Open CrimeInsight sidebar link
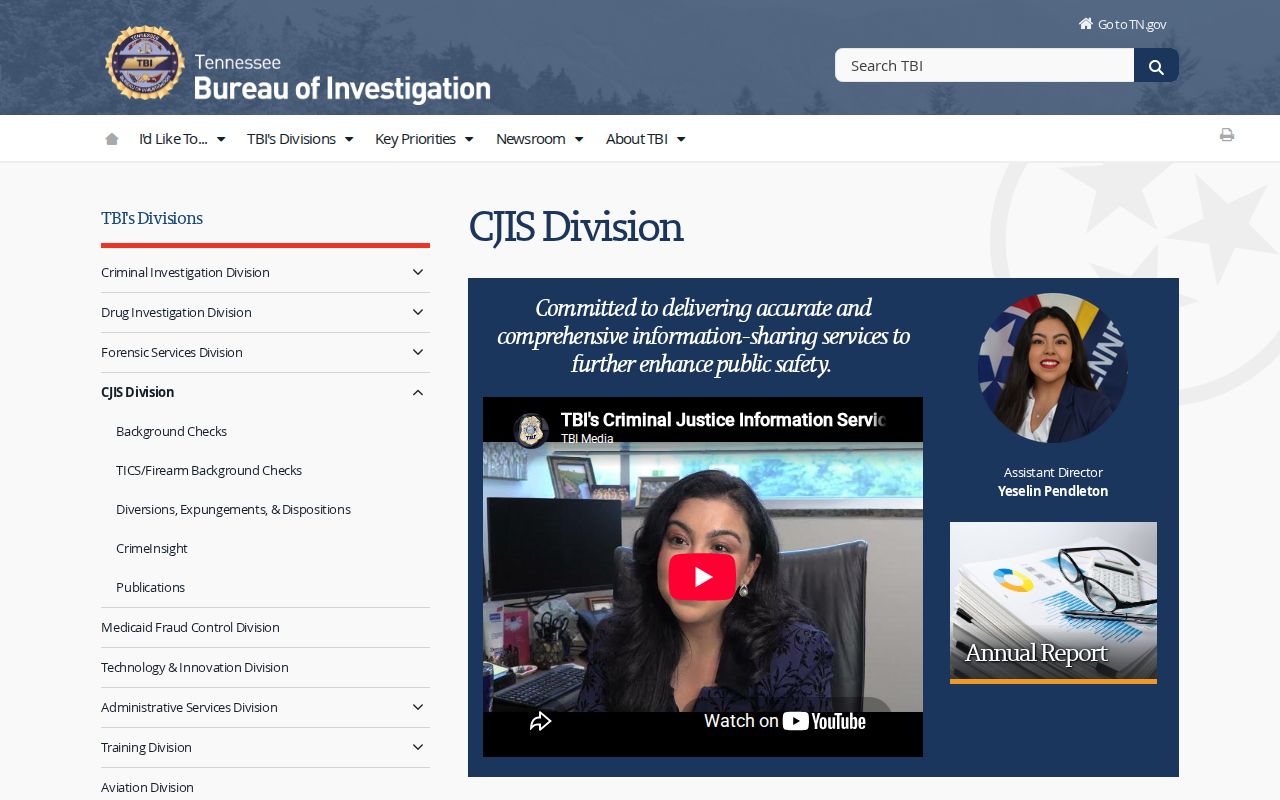This screenshot has width=1280, height=800. (152, 548)
